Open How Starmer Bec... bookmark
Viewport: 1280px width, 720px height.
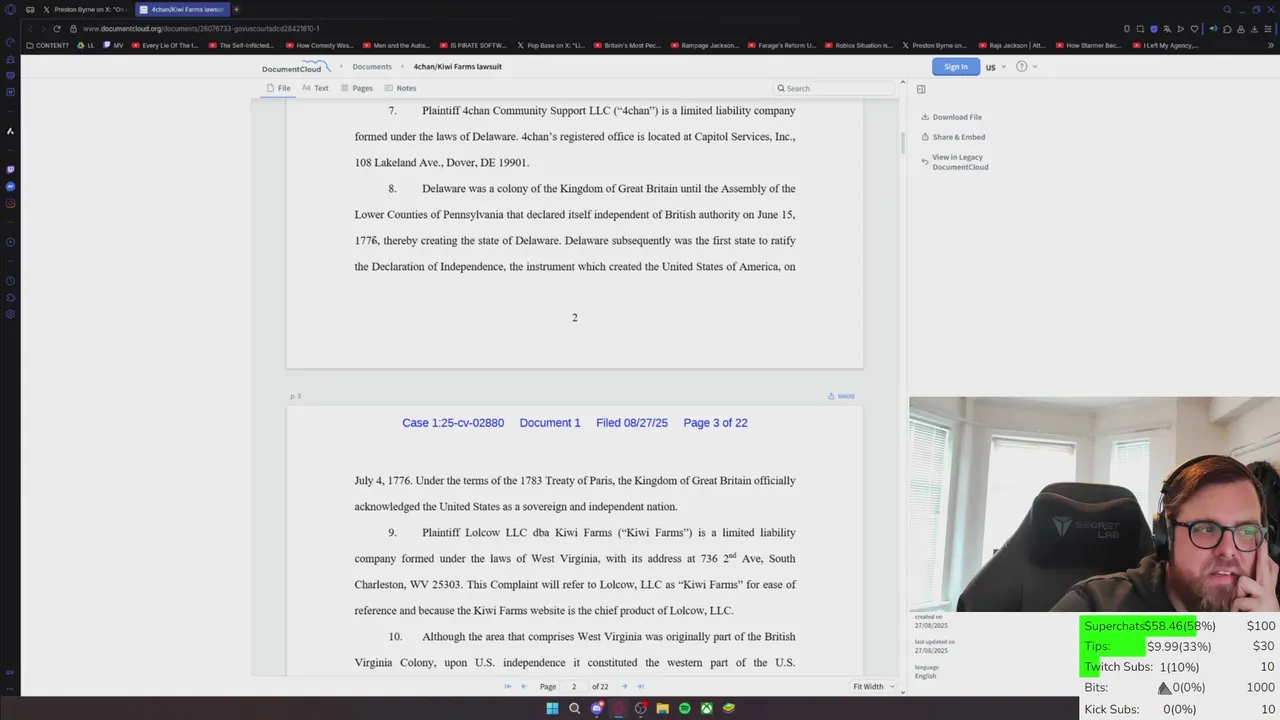point(1089,45)
